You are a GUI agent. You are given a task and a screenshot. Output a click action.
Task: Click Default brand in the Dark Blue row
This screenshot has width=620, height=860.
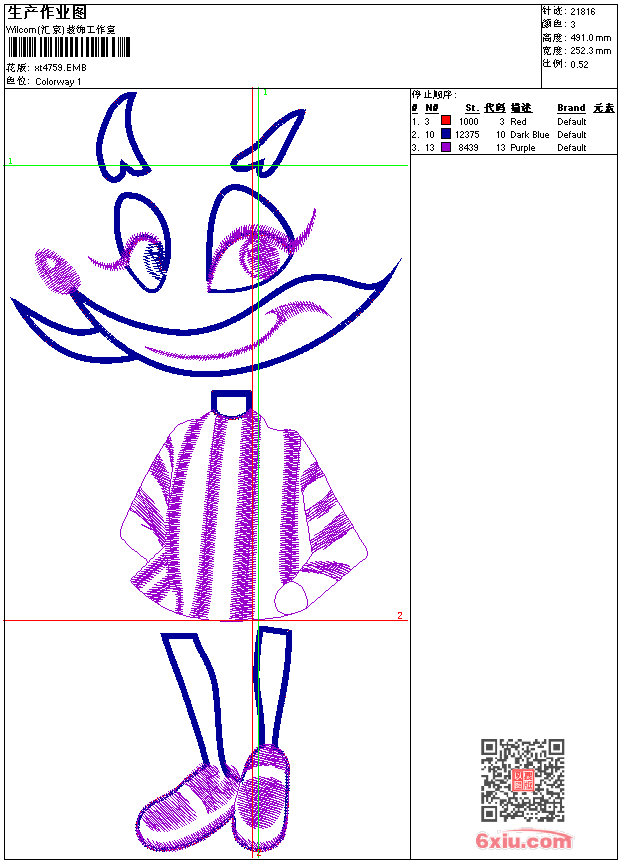(x=572, y=135)
